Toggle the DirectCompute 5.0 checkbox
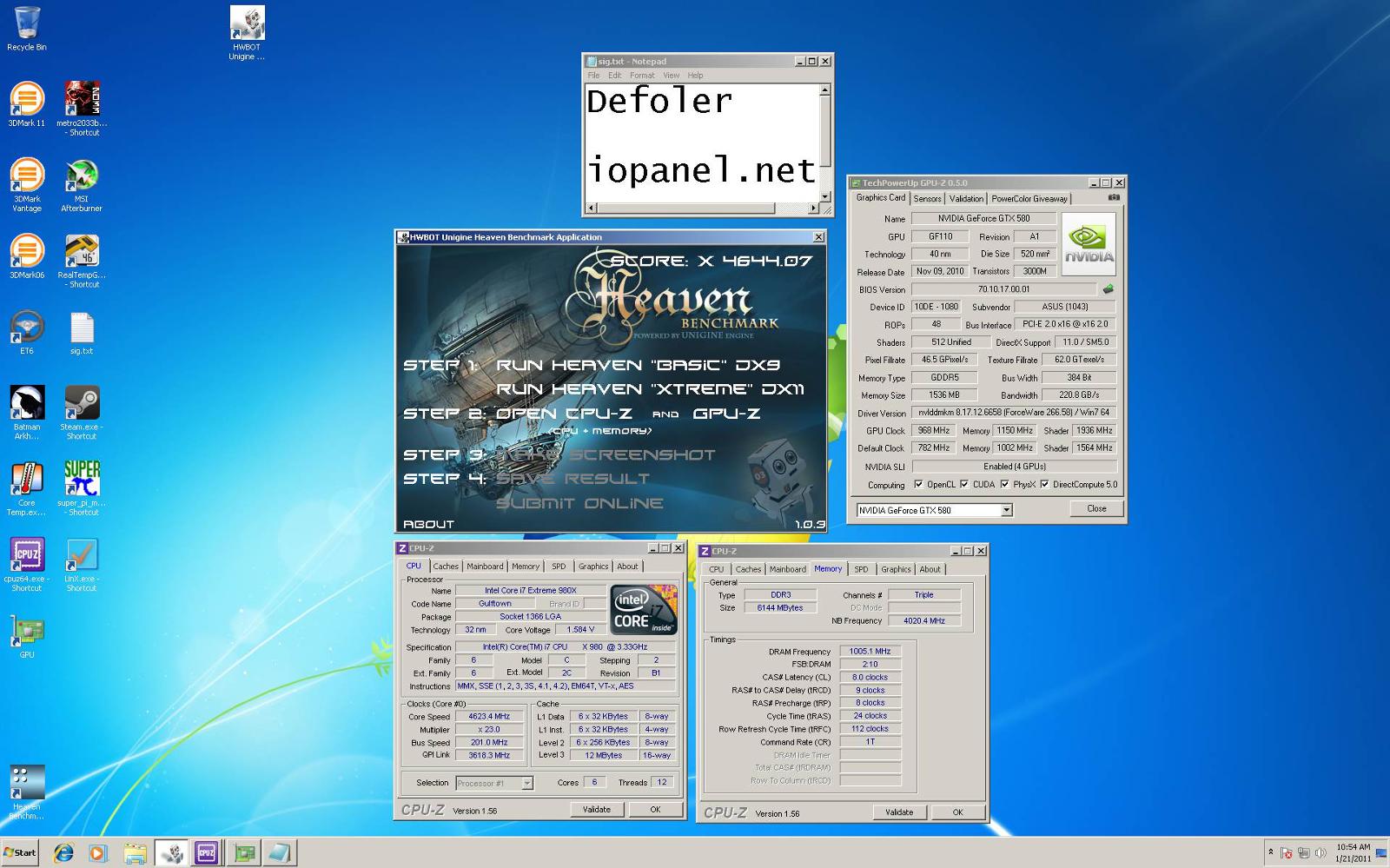Screen dimensions: 1390x868 click(1044, 485)
